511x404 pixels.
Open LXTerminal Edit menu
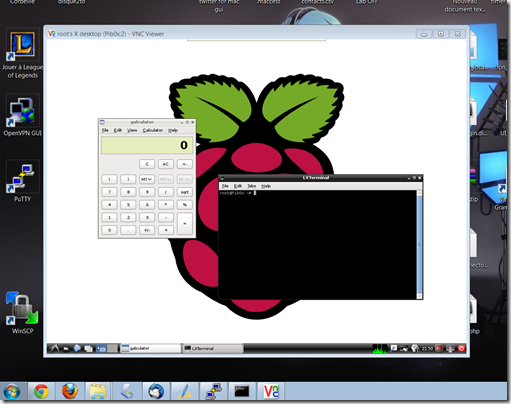tap(238, 186)
